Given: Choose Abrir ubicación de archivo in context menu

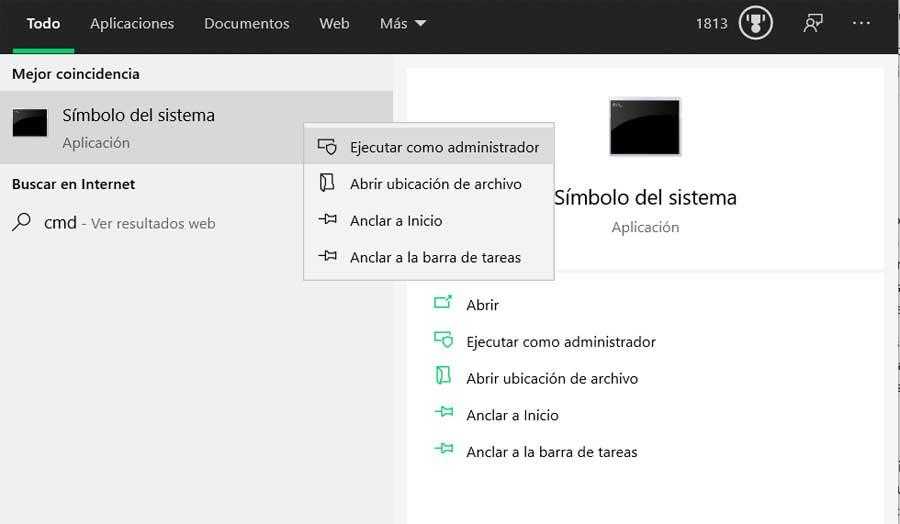Looking at the screenshot, I should (435, 184).
